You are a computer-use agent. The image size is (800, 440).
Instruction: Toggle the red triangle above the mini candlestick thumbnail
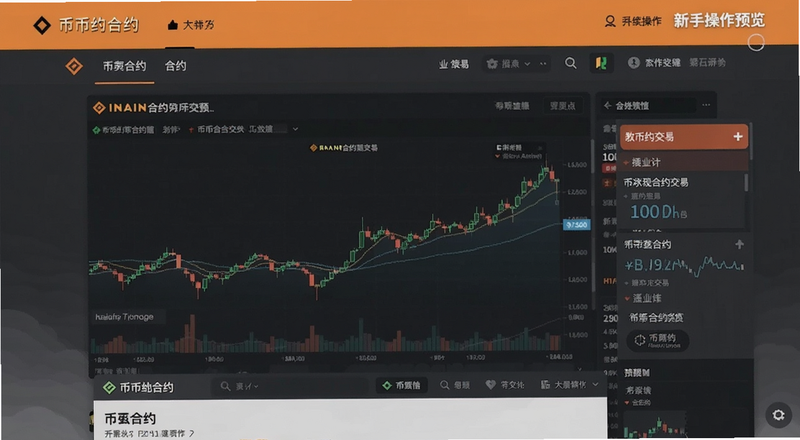click(627, 403)
